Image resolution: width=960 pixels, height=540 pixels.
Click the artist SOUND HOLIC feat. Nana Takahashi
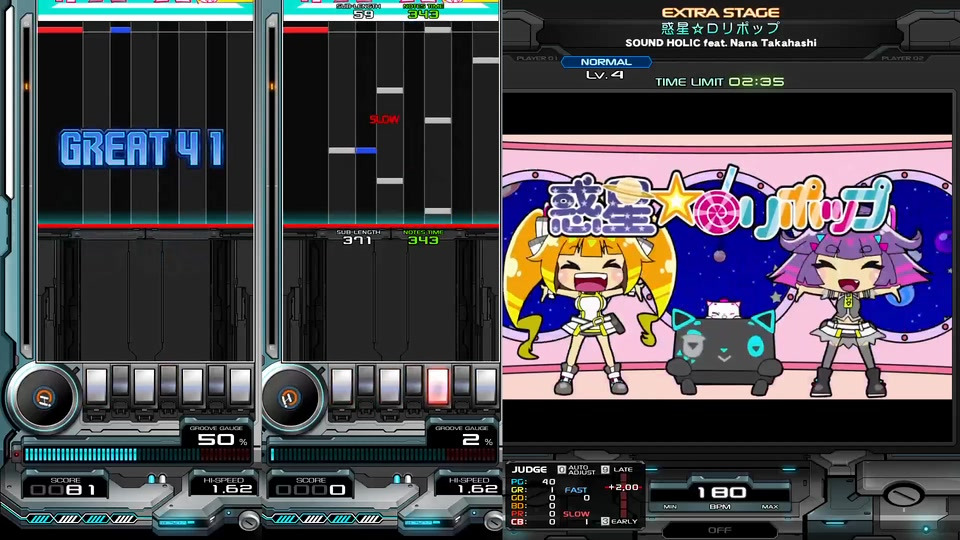coord(721,43)
